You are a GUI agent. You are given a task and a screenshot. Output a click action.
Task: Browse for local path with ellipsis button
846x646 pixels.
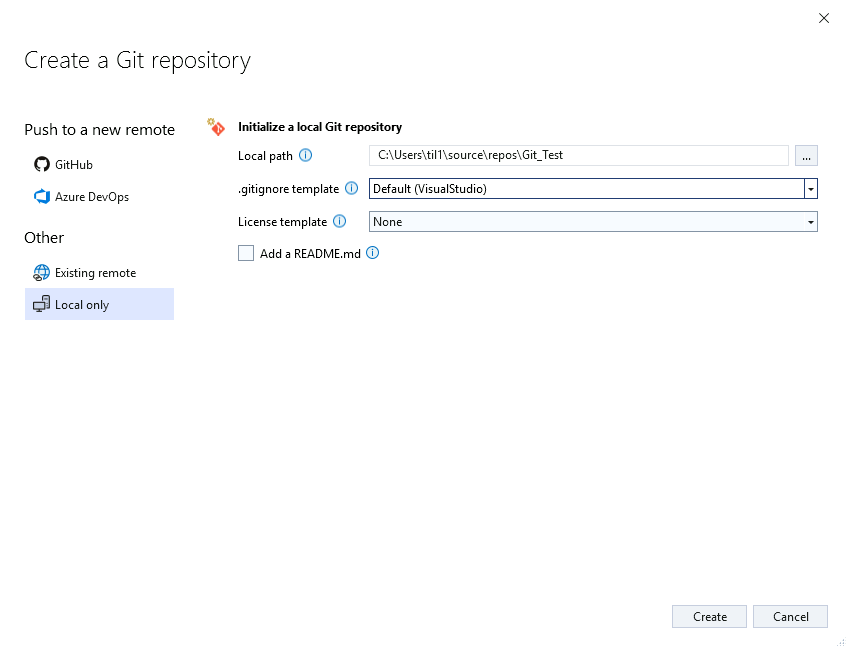pos(806,155)
